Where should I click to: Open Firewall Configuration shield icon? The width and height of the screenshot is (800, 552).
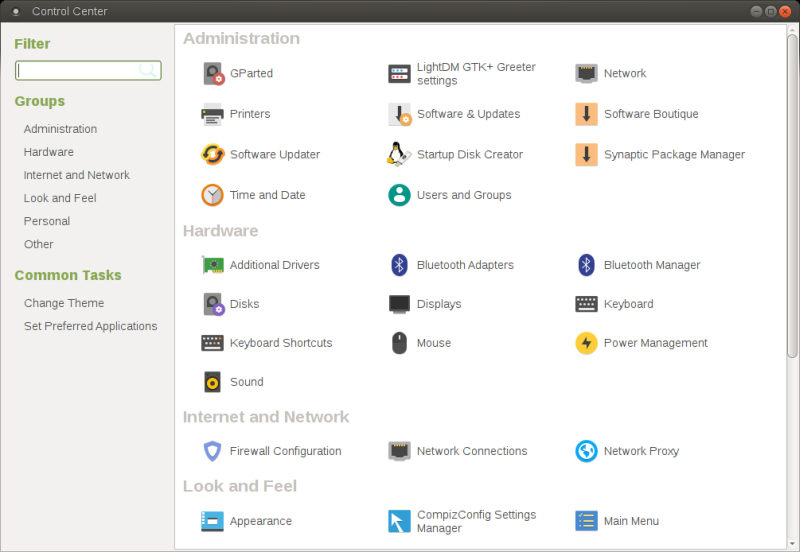pyautogui.click(x=213, y=451)
